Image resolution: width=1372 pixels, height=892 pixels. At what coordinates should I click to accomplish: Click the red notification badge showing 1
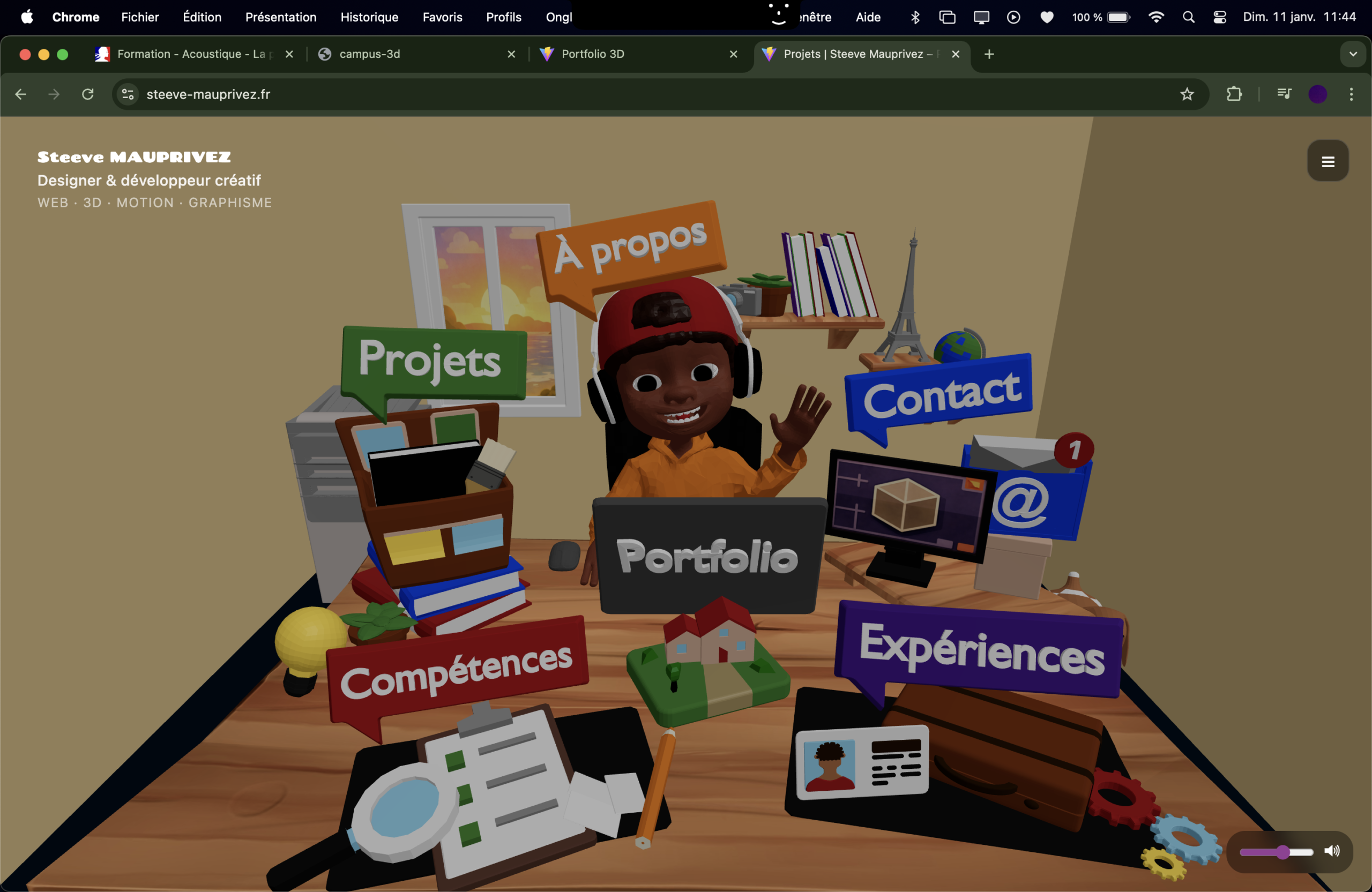tap(1074, 450)
